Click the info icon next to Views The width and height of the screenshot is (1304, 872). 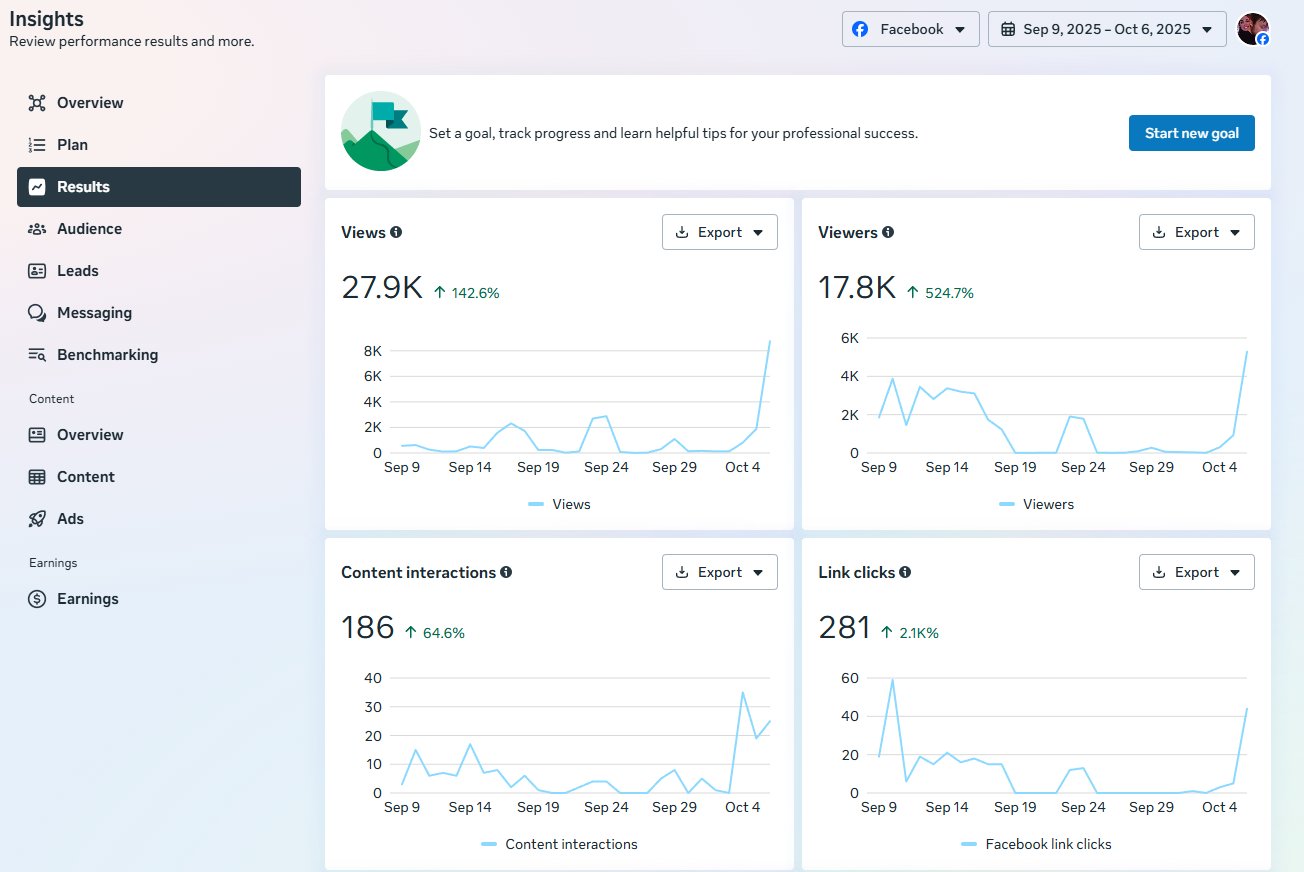pos(395,232)
